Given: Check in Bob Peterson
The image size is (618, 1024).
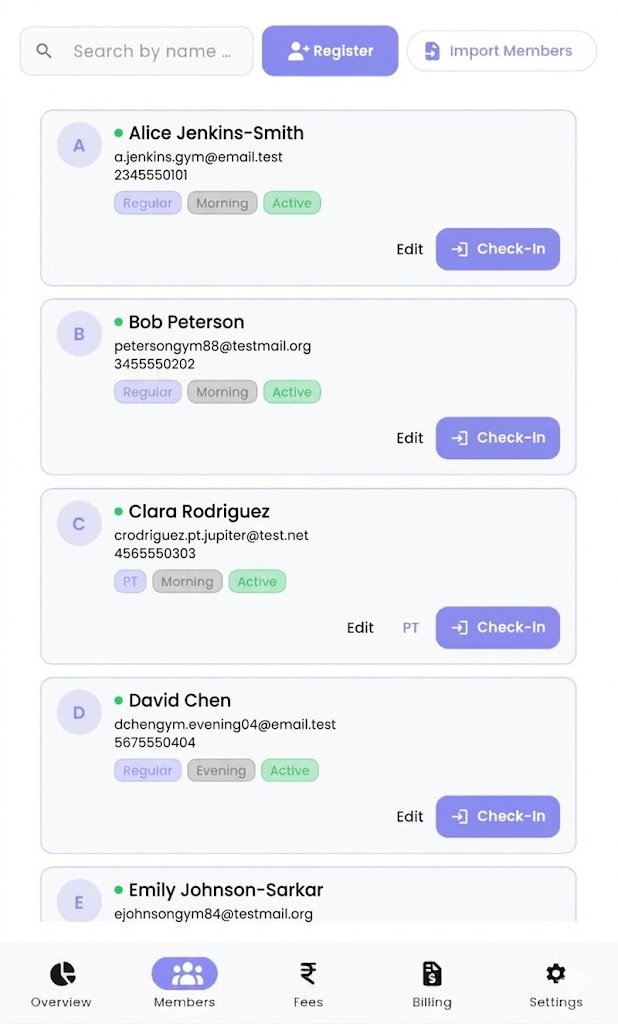Looking at the screenshot, I should (x=497, y=438).
